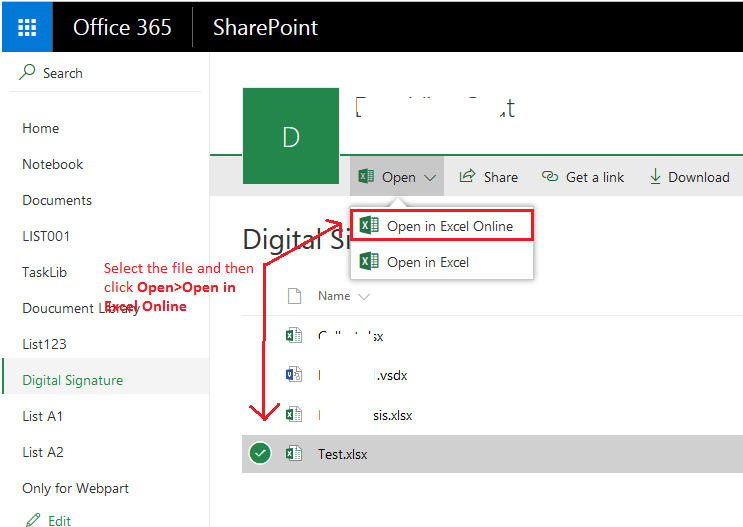Screen dimensions: 743x527
Task: Click the Get a link chain icon
Action: pos(550,176)
